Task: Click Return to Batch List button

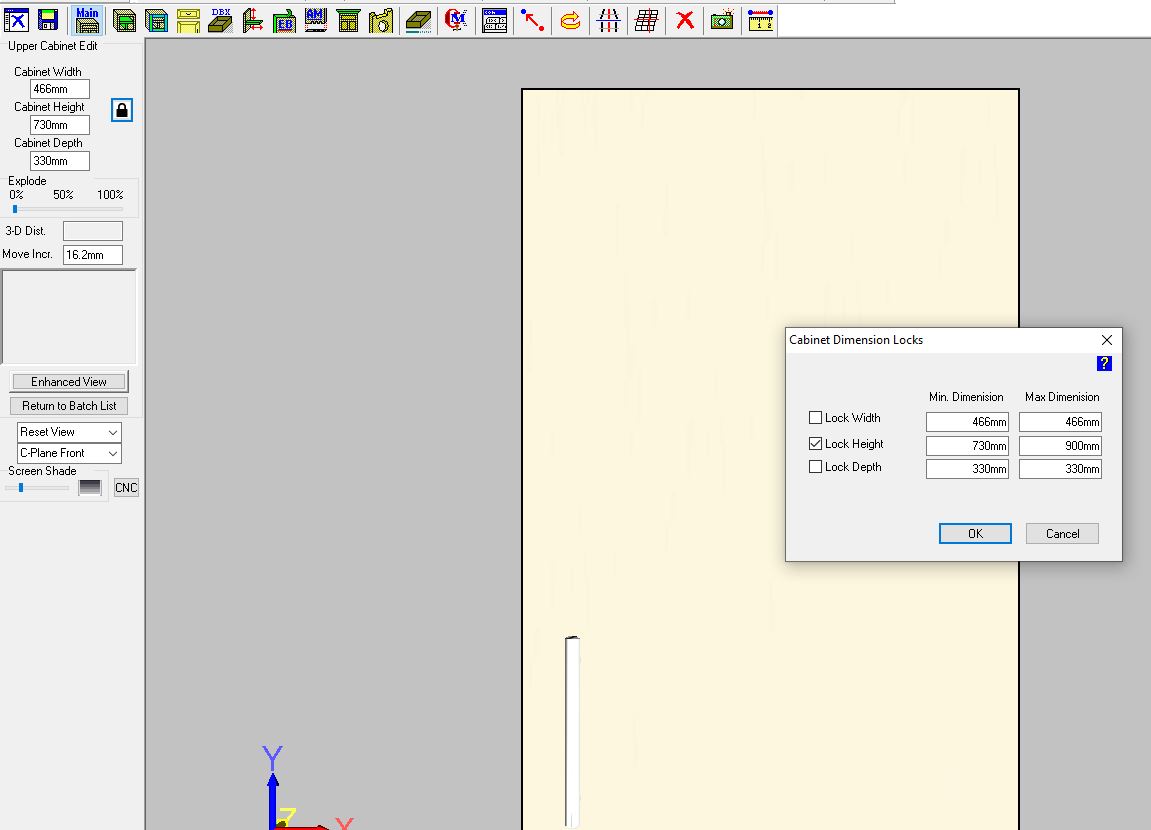Action: click(x=69, y=406)
